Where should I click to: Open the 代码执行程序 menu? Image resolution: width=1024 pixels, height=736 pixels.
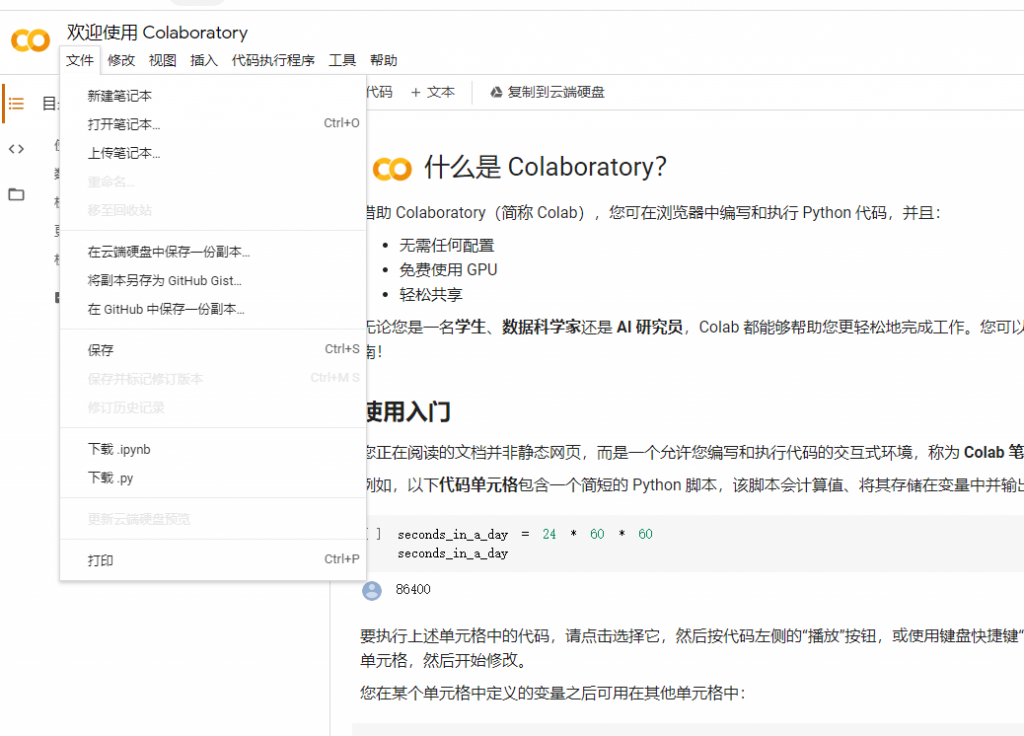[273, 60]
